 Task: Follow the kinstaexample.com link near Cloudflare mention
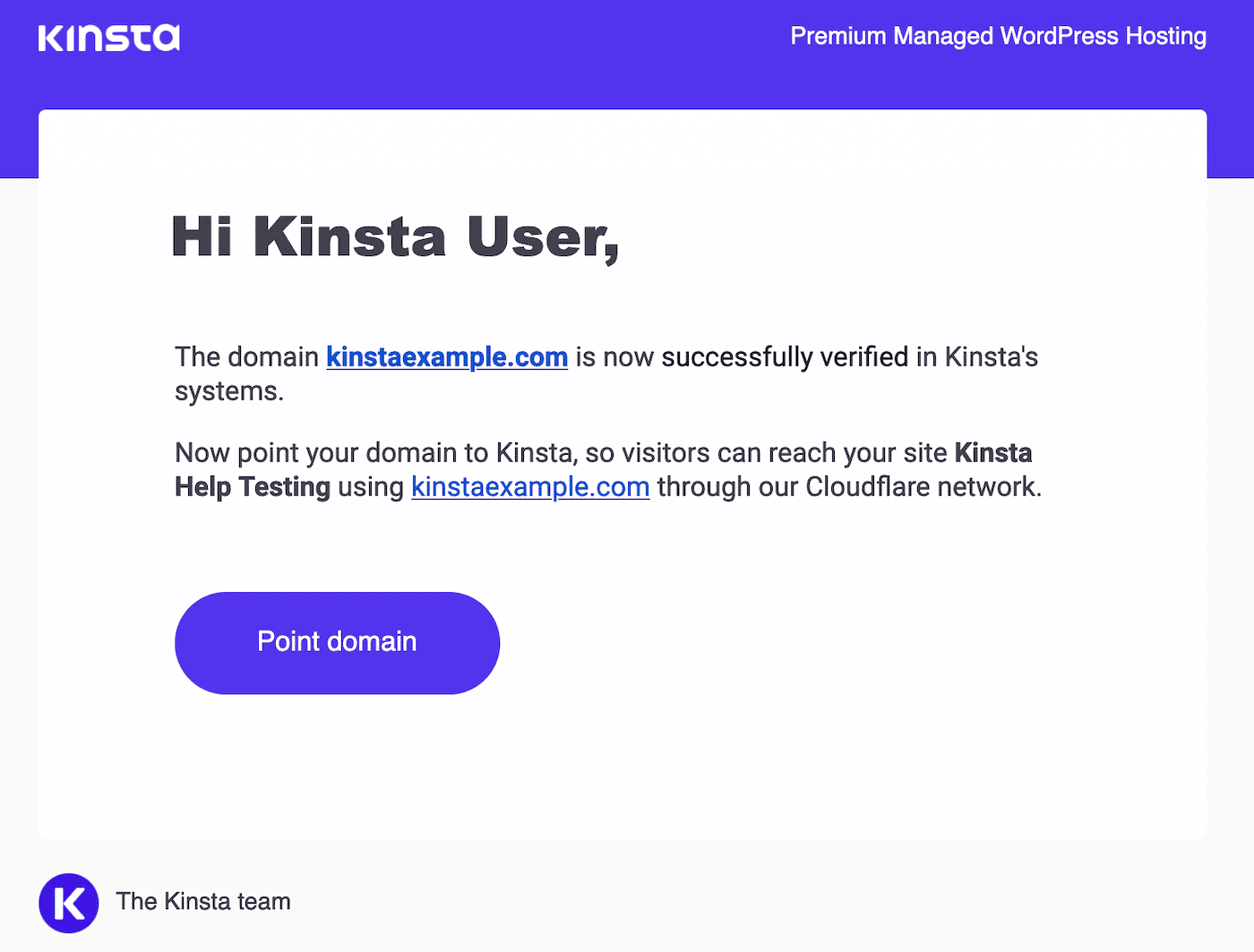pos(529,487)
